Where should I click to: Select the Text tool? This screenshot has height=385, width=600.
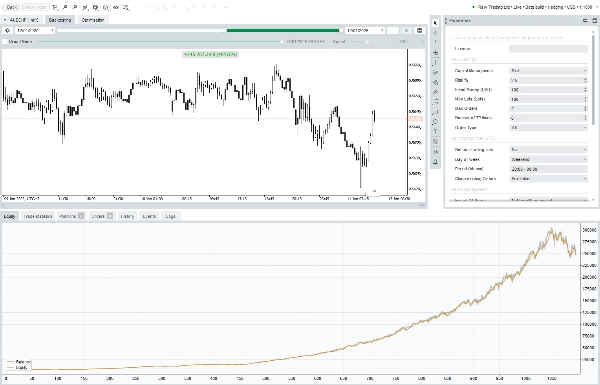click(x=435, y=132)
